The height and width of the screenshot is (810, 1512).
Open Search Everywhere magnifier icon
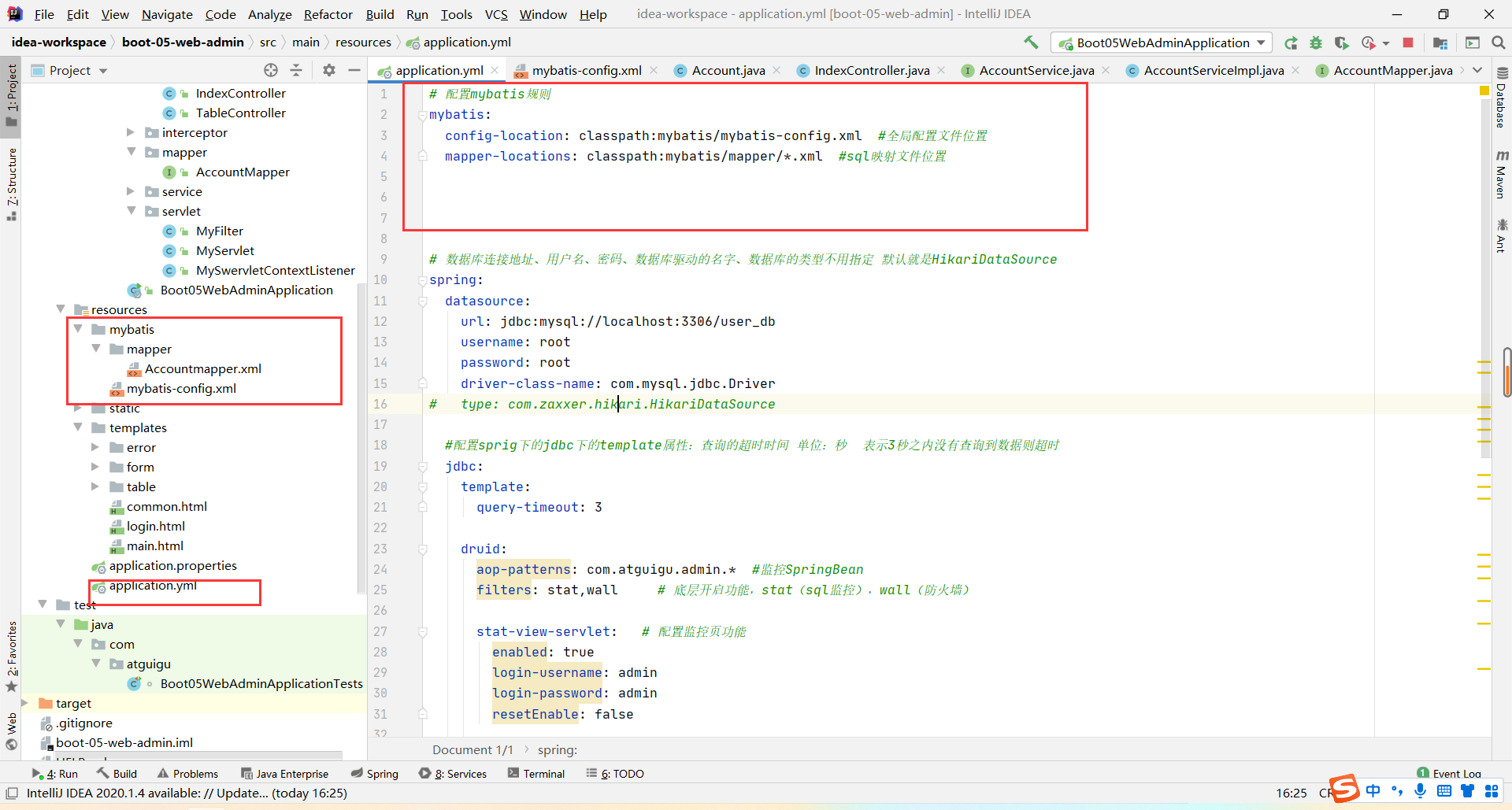(1499, 43)
